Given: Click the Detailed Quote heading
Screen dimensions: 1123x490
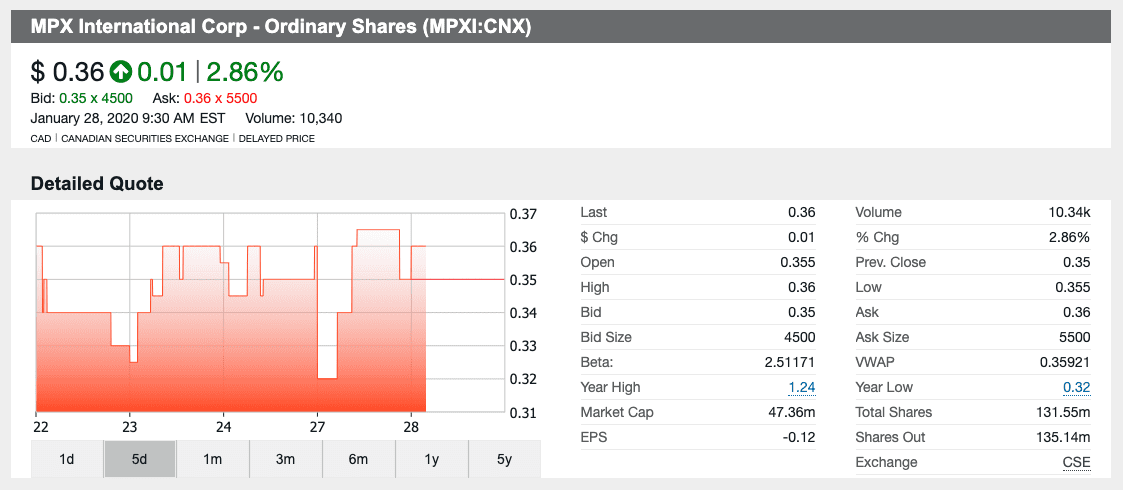Looking at the screenshot, I should point(97,184).
